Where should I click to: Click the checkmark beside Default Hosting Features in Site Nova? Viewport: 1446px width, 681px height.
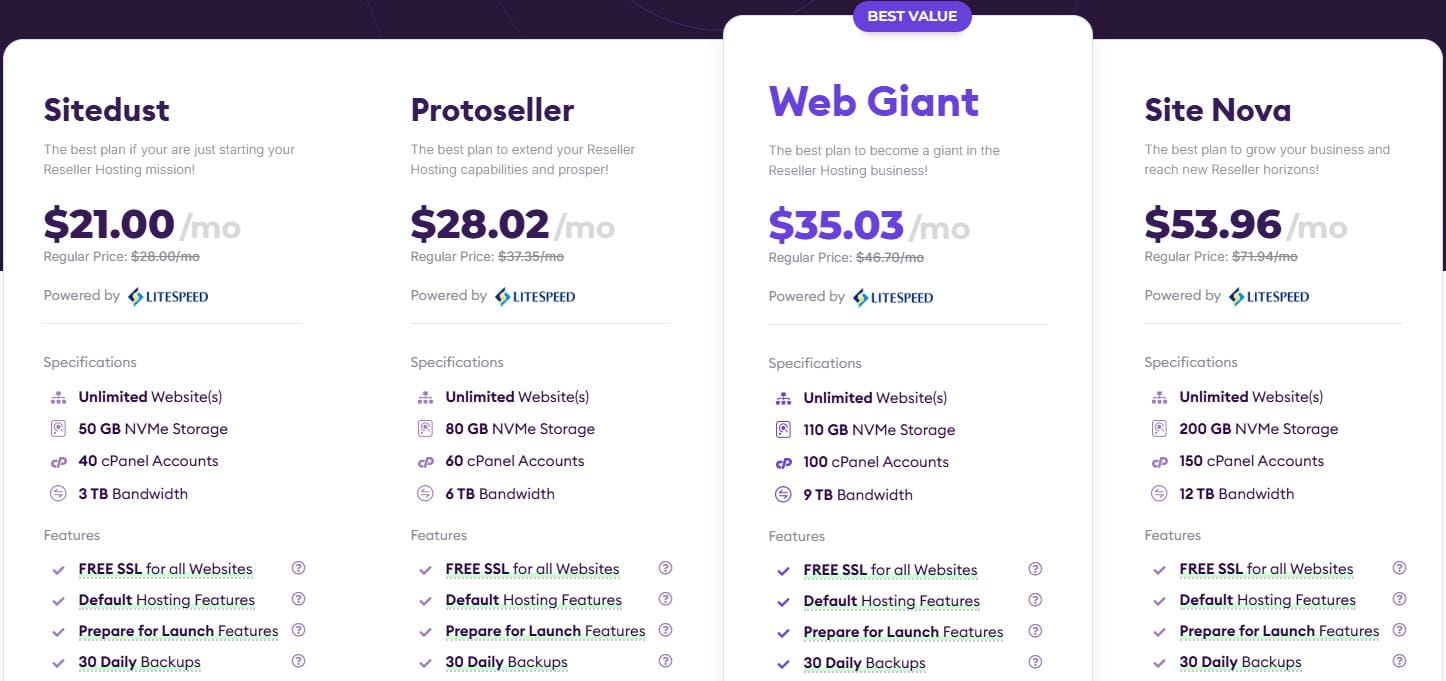pyautogui.click(x=1157, y=599)
